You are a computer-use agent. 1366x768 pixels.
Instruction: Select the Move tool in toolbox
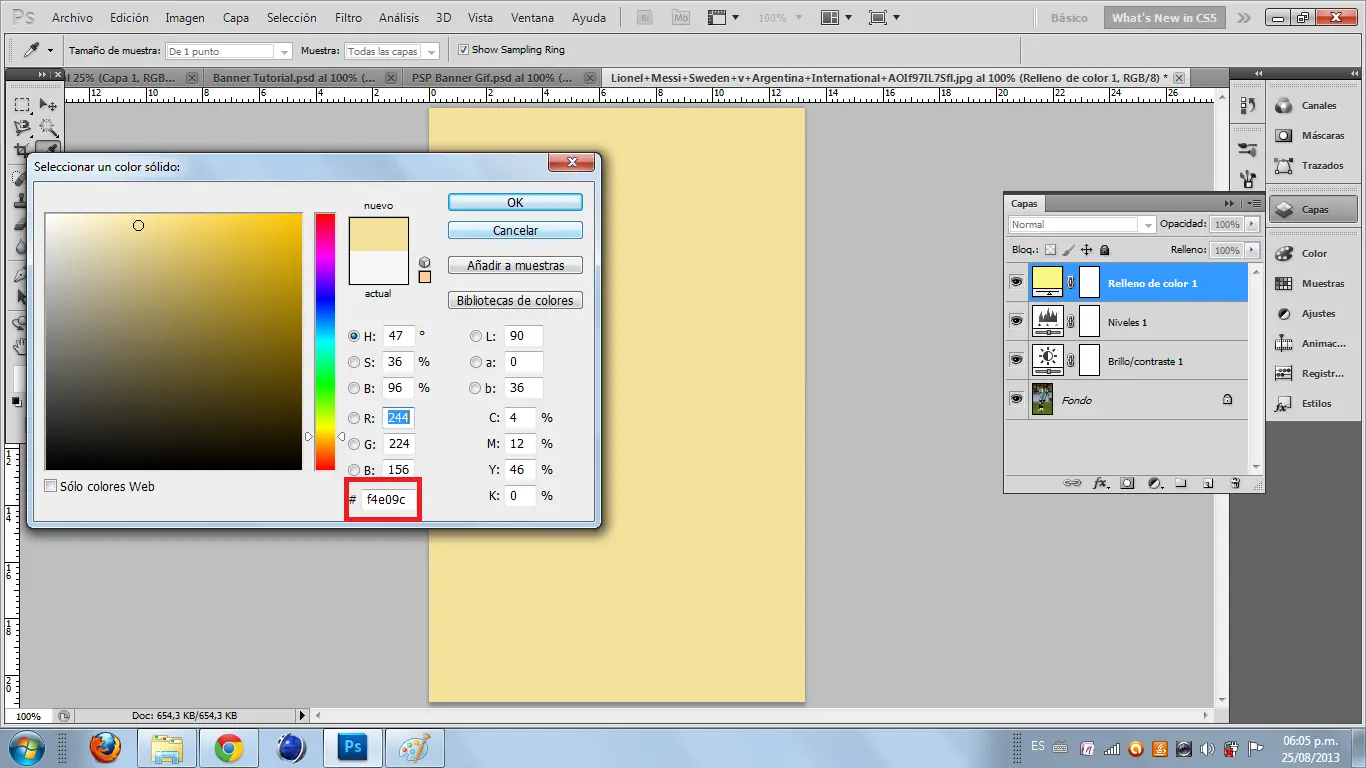(47, 105)
